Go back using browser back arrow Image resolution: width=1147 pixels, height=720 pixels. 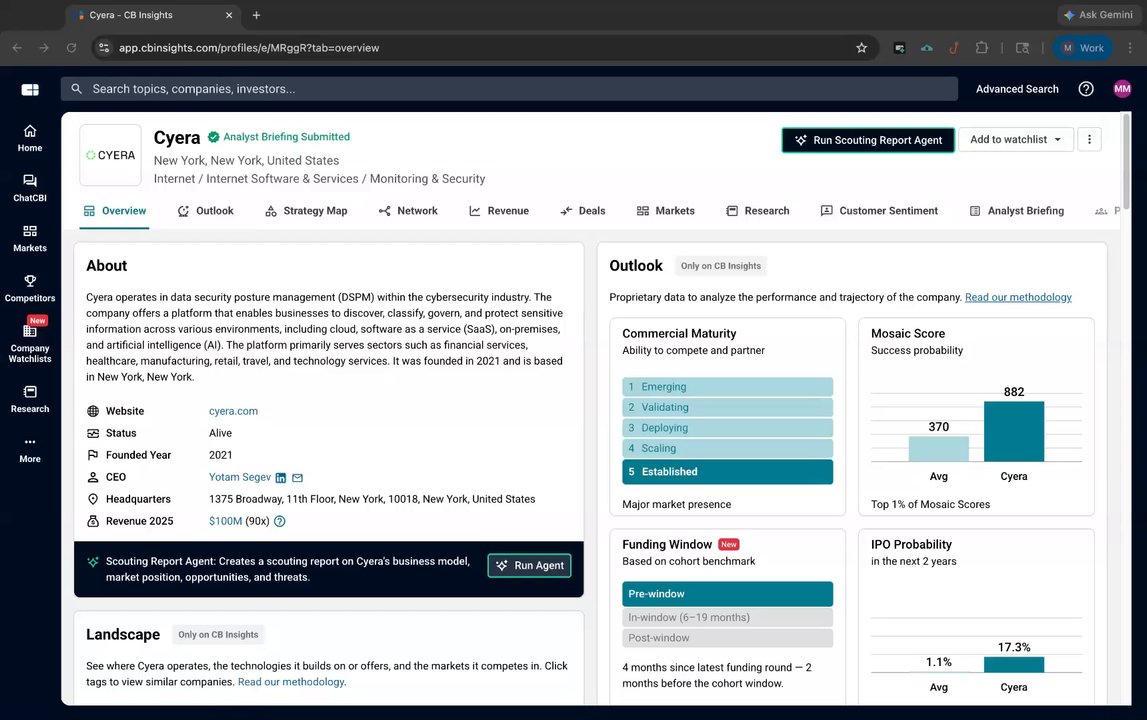(17, 48)
